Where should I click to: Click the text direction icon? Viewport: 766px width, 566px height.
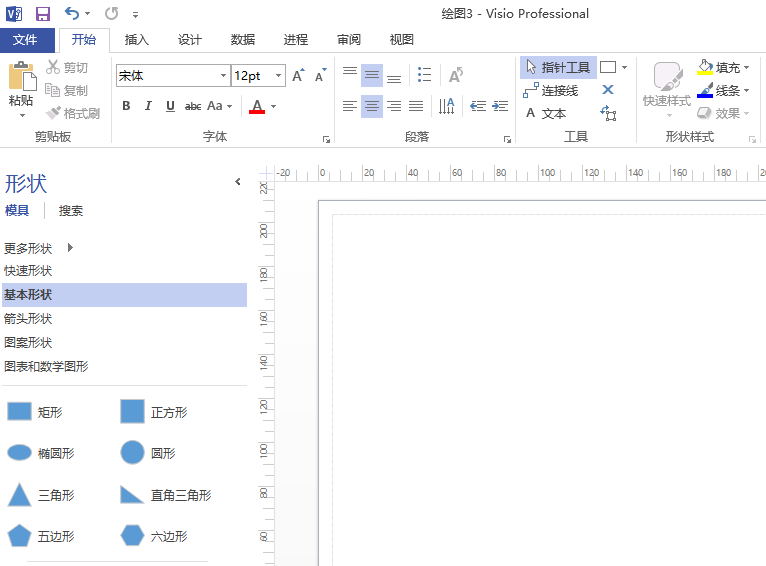(x=447, y=106)
